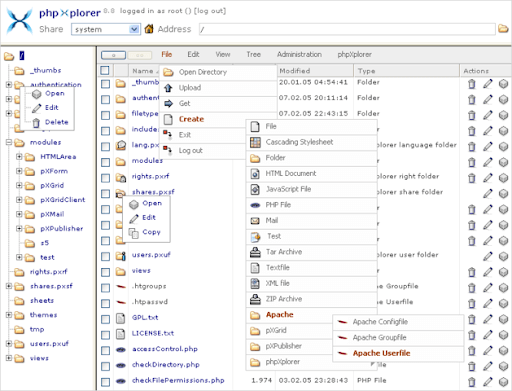Sort by the Modified column header

tap(315, 71)
